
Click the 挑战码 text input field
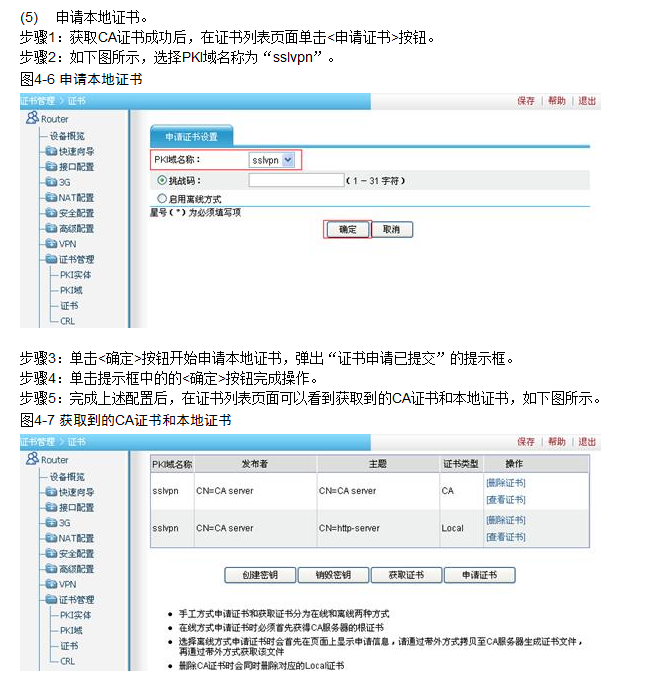click(296, 180)
